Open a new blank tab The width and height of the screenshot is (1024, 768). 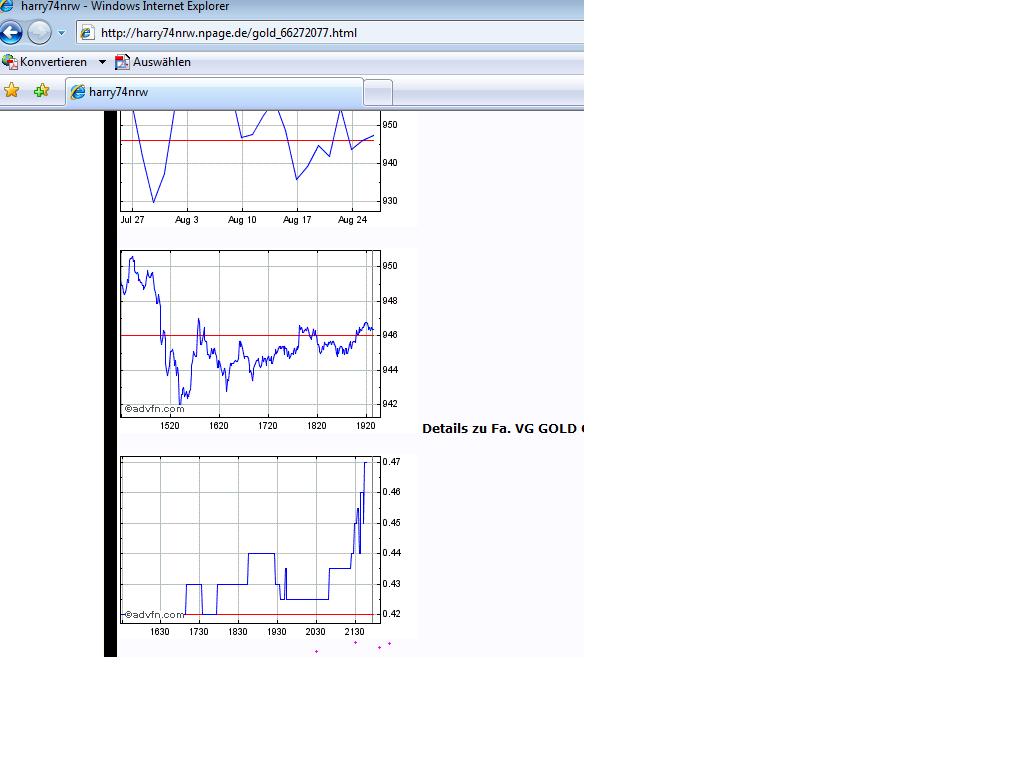tap(377, 93)
